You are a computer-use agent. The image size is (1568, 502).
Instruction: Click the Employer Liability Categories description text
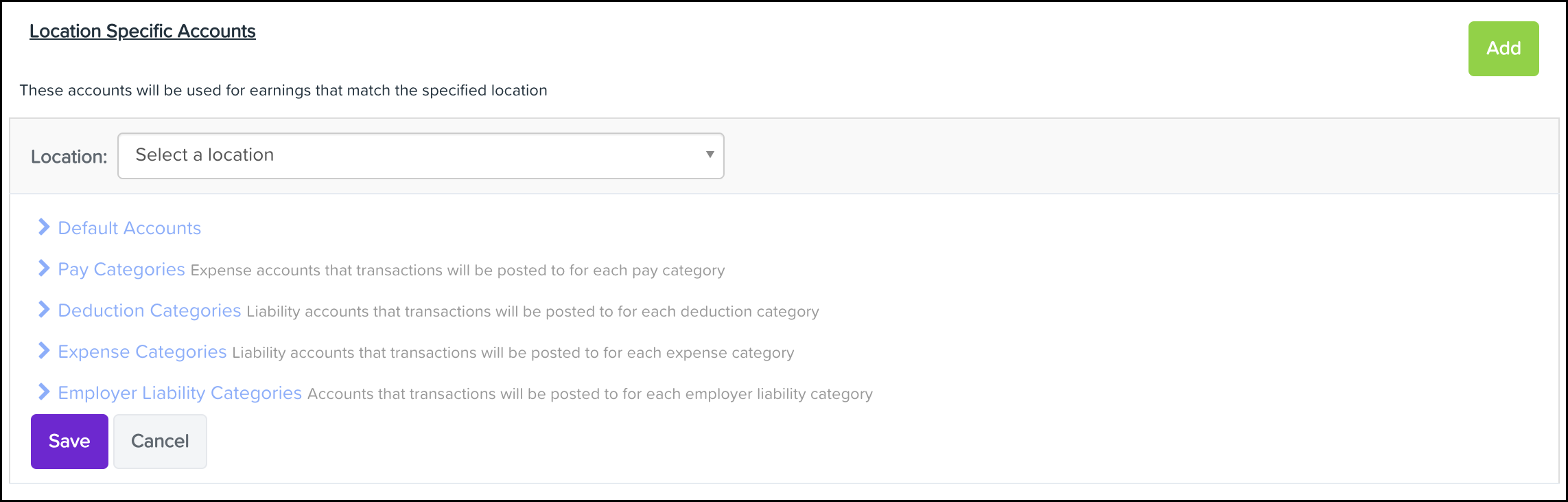(590, 394)
